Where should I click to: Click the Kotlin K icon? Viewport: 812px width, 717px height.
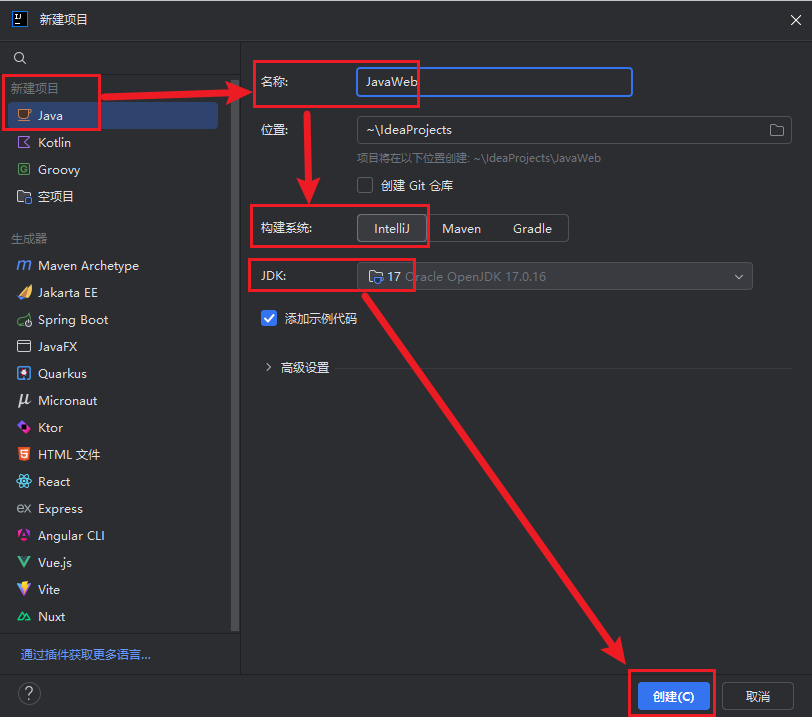coord(24,142)
